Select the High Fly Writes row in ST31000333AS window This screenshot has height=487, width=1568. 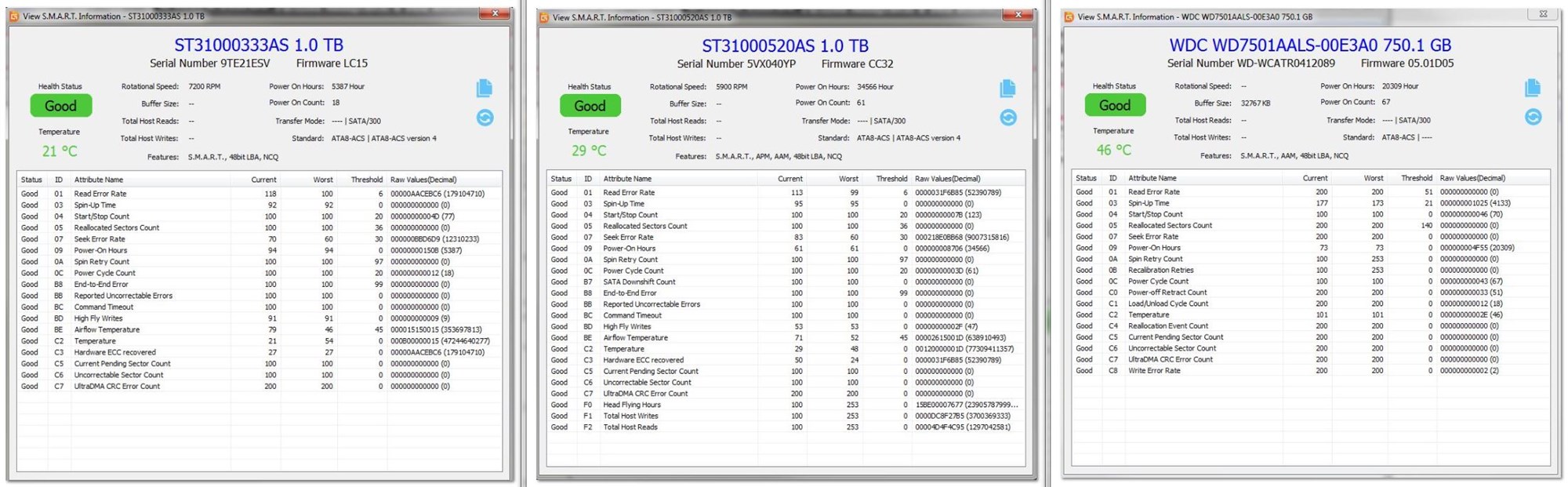[259, 318]
